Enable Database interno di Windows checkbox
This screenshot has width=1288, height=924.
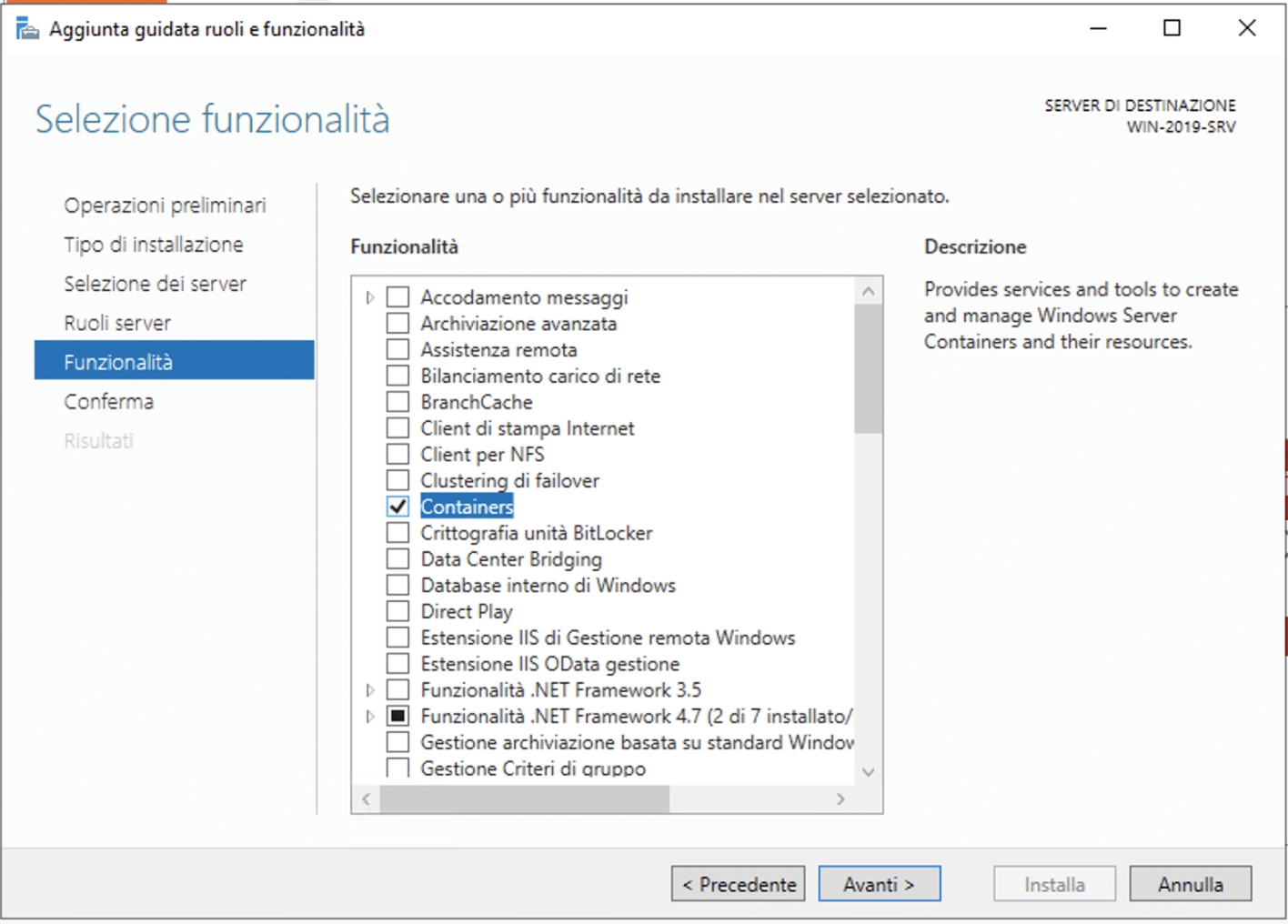(x=397, y=586)
